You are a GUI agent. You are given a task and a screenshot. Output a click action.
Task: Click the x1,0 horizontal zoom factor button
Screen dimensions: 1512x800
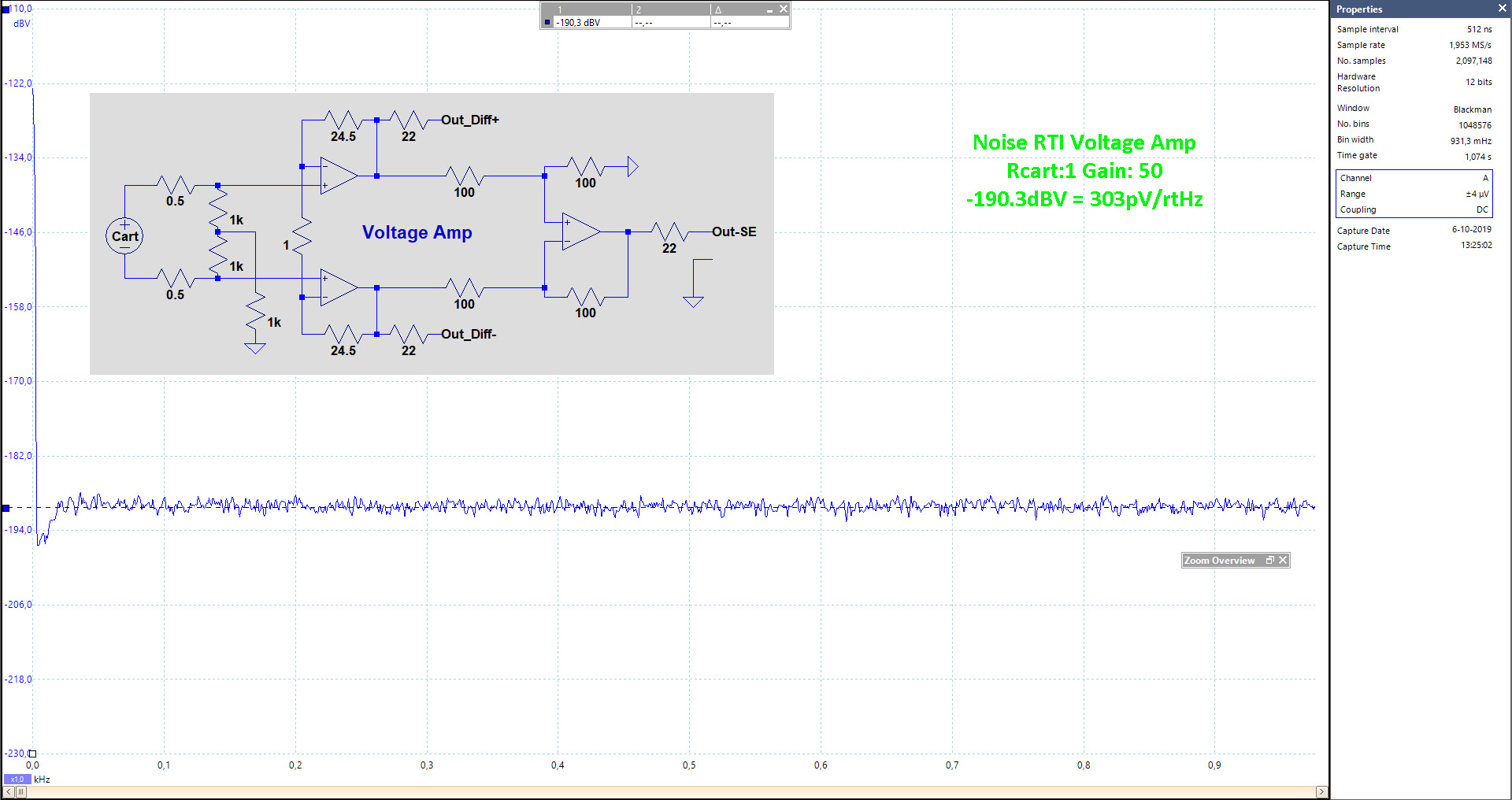tap(17, 779)
